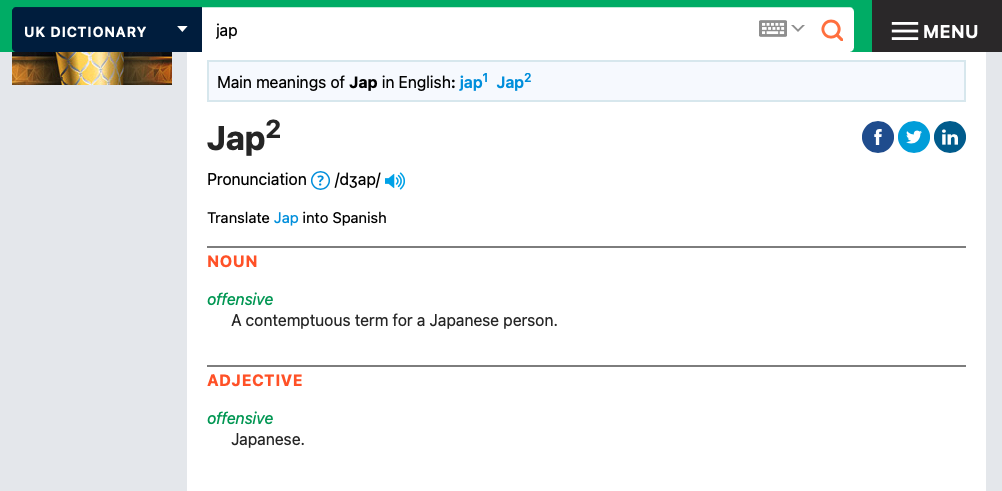Click the orange search magnifier icon
The image size is (1002, 491).
coord(832,30)
